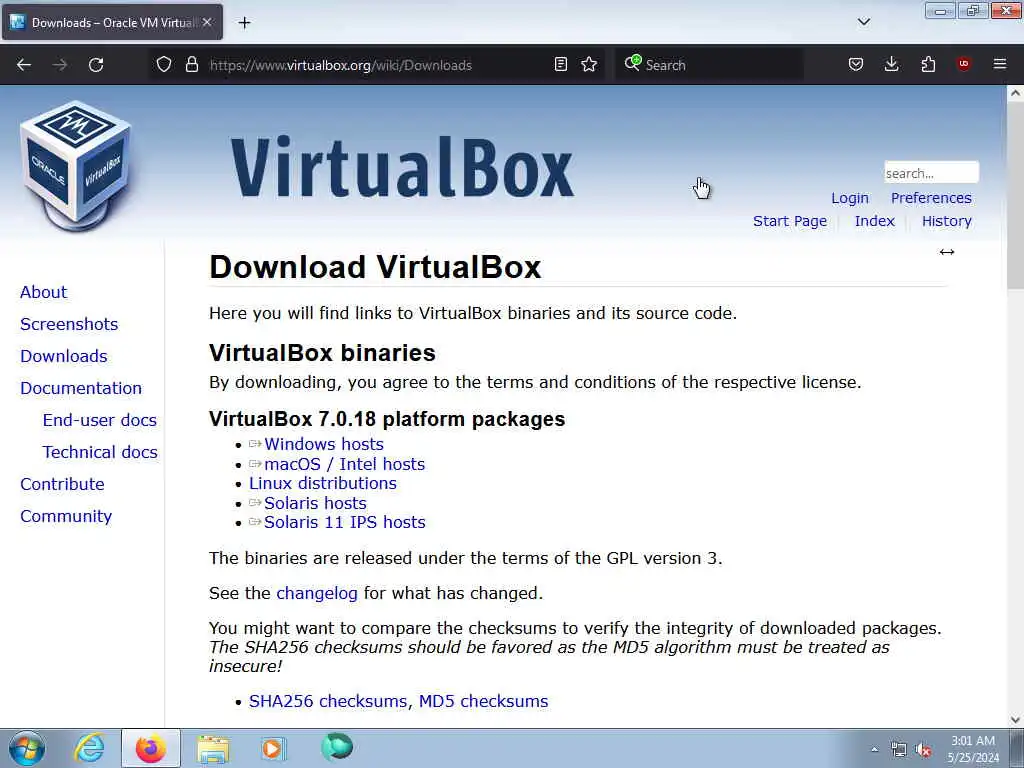Click the site search... field
Image resolution: width=1024 pixels, height=768 pixels.
pos(931,173)
